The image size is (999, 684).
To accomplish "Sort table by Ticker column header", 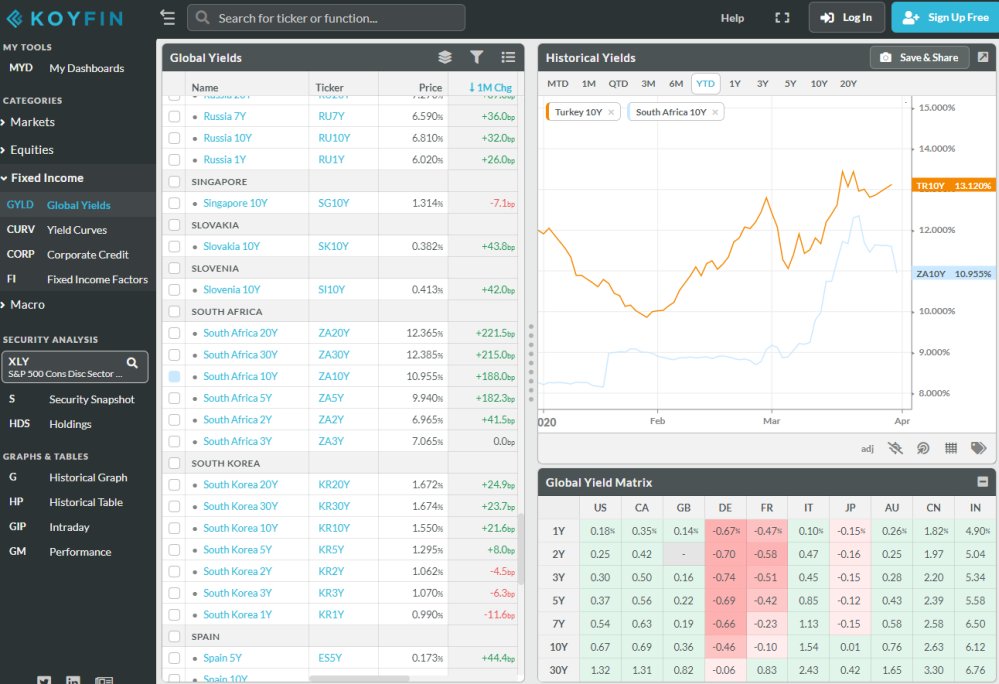I will tap(329, 87).
